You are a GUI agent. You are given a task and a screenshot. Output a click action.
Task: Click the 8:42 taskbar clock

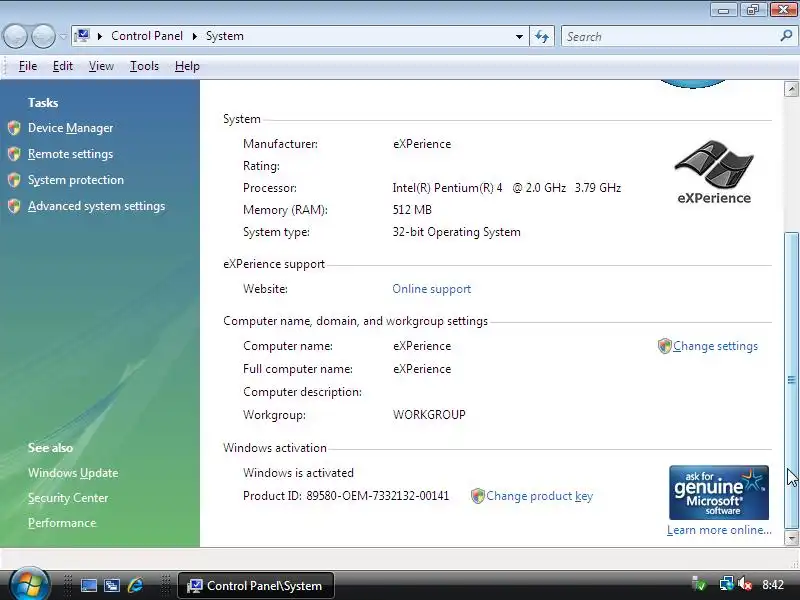[x=773, y=585]
